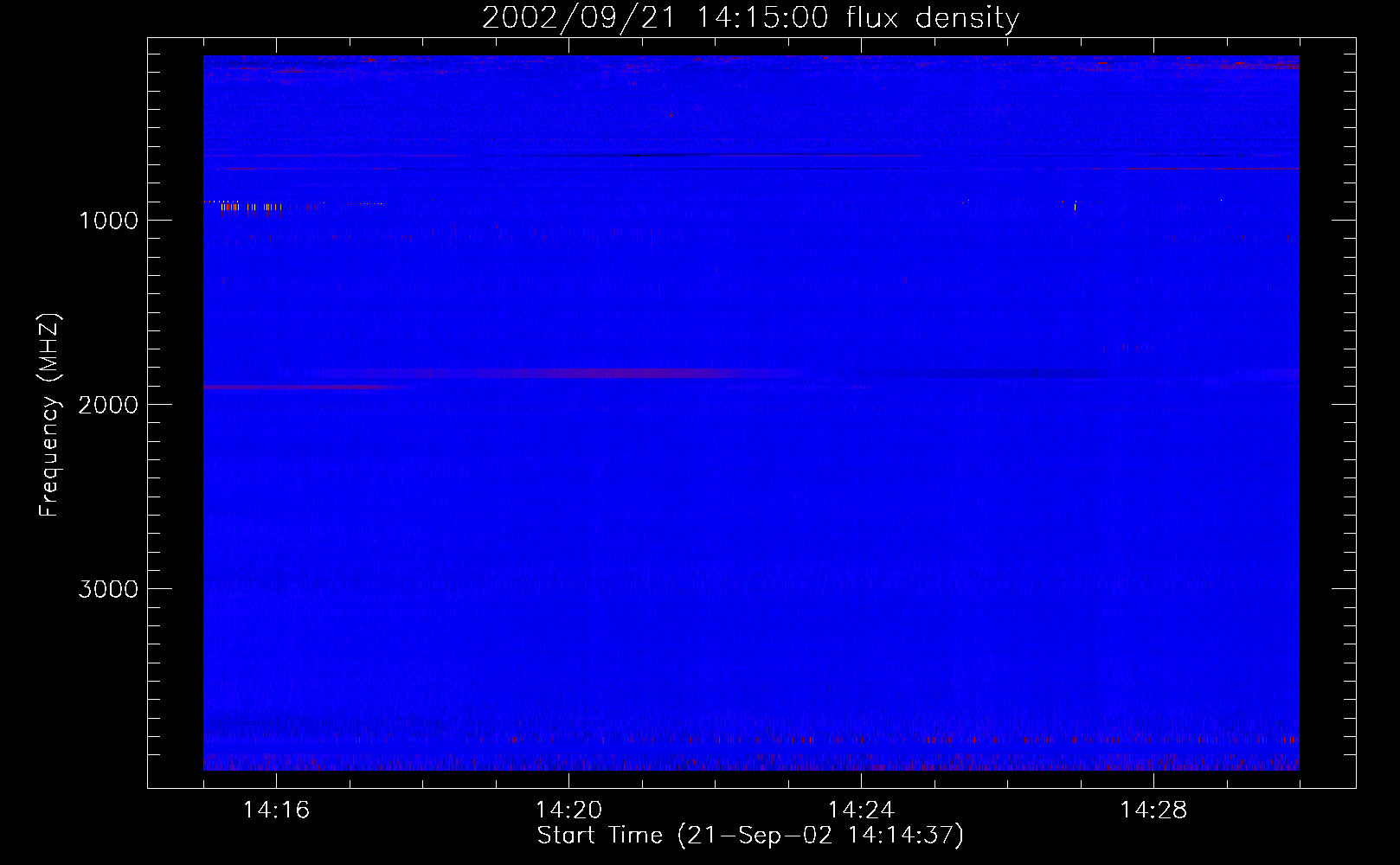
Task: Click the 2000 frequency tick label
Action: point(108,405)
